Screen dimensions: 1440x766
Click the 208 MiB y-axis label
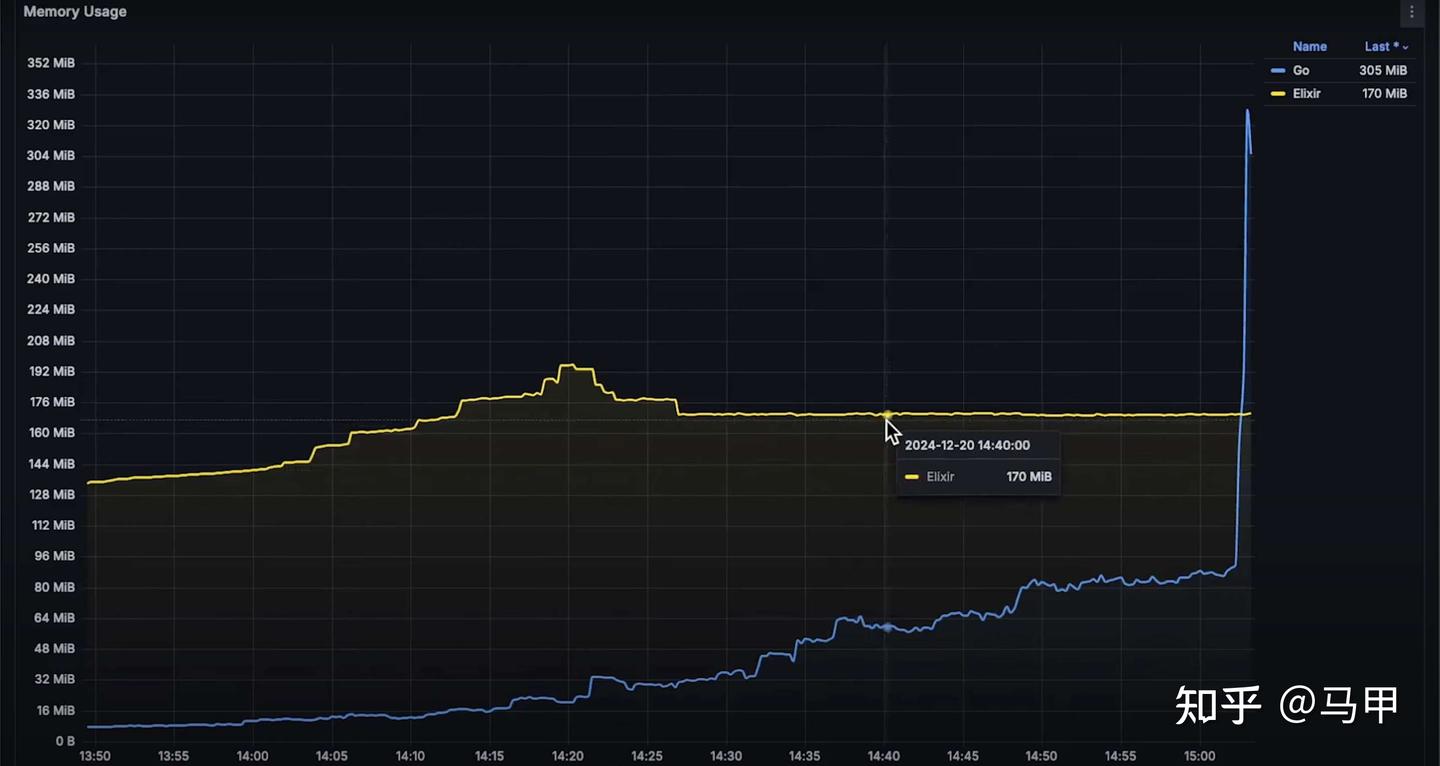[51, 340]
